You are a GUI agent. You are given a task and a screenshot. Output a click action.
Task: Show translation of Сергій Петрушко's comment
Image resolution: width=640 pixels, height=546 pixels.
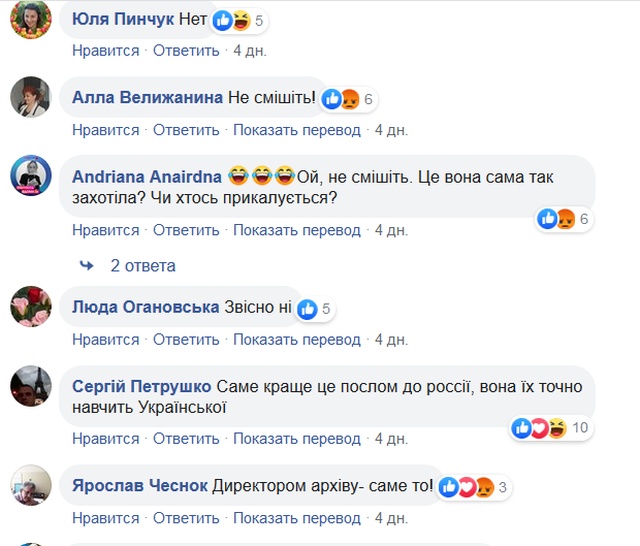click(296, 439)
